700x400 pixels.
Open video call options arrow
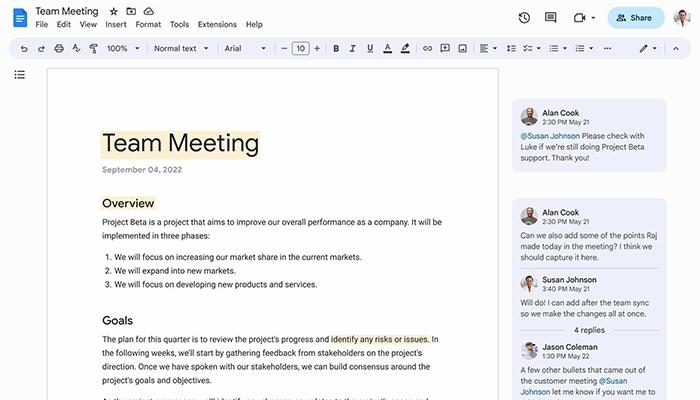click(x=593, y=18)
